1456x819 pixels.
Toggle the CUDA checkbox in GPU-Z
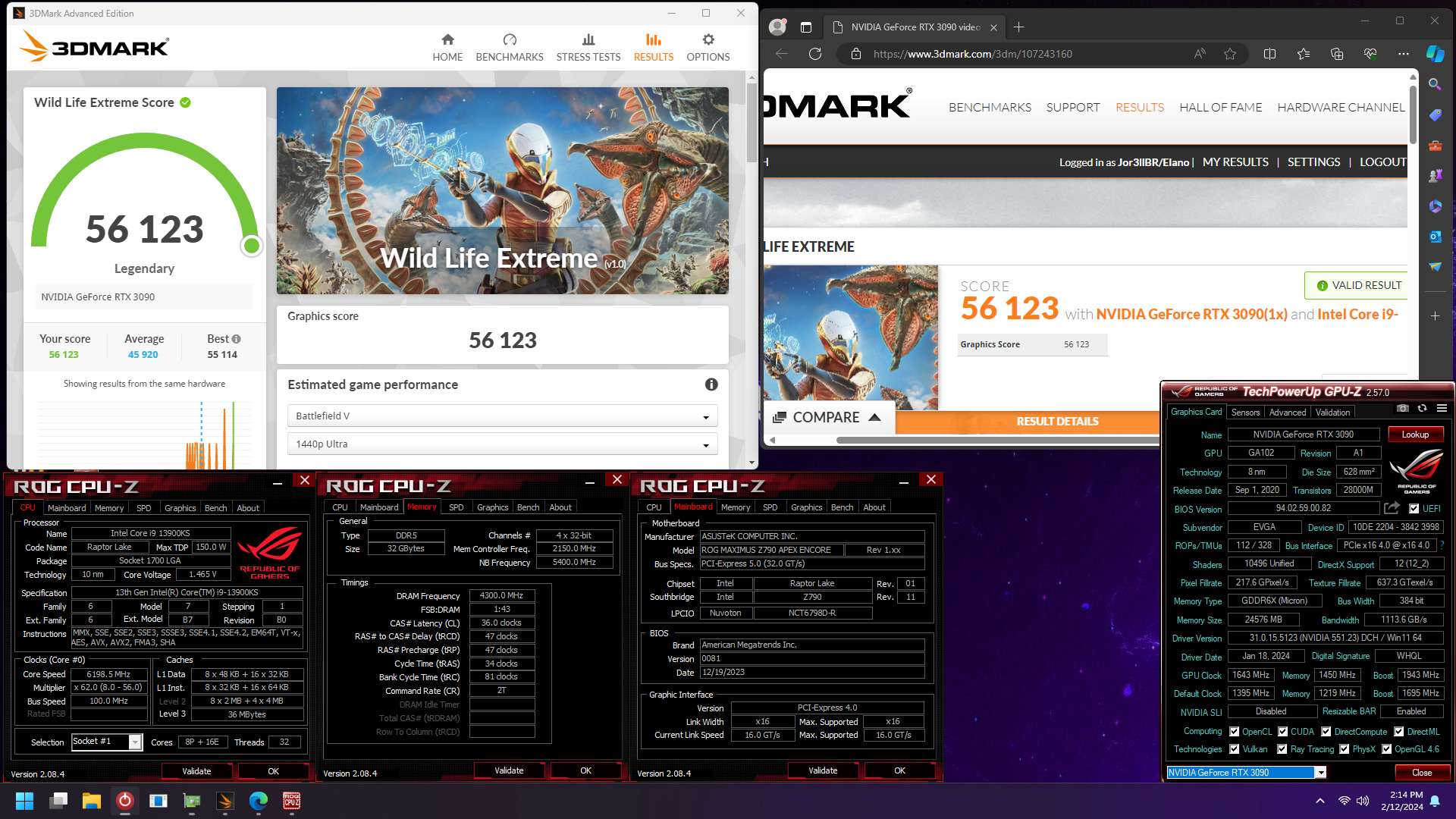1283,732
